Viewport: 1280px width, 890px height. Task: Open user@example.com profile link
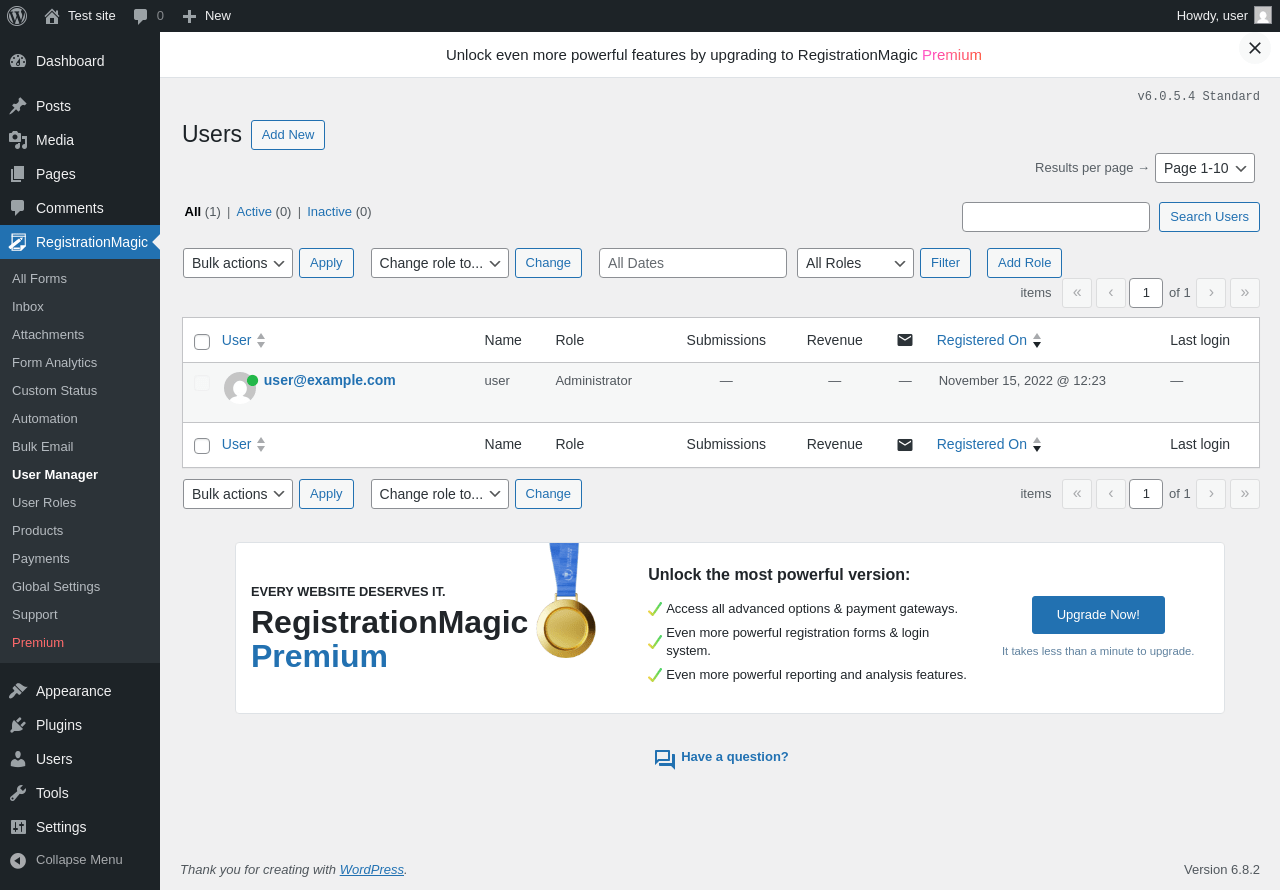(x=329, y=380)
